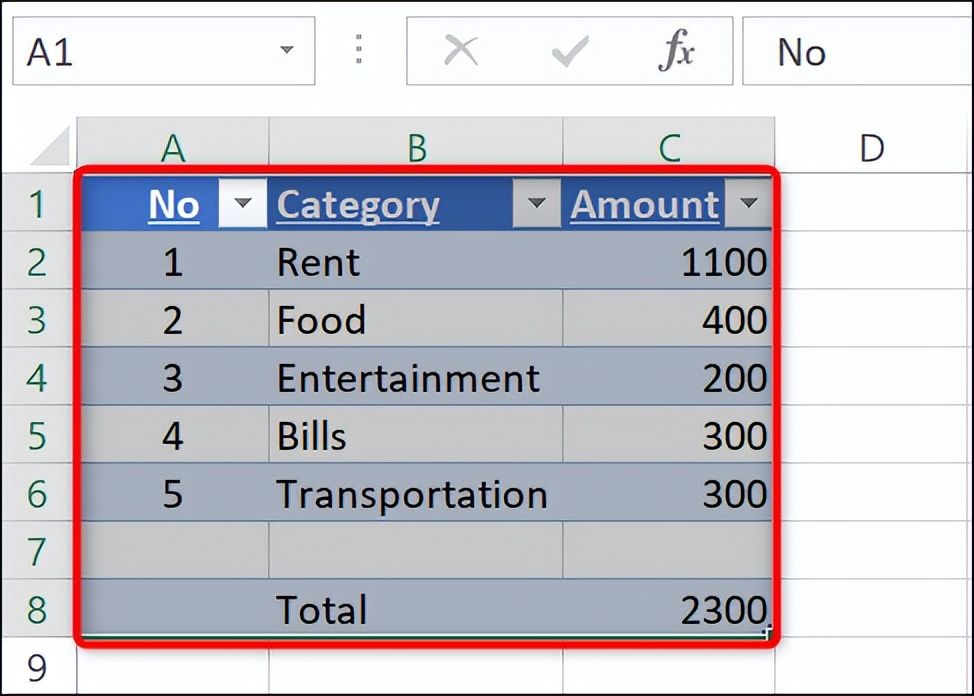Click the Cancel (X) formula bar icon
The image size is (974, 696).
460,51
